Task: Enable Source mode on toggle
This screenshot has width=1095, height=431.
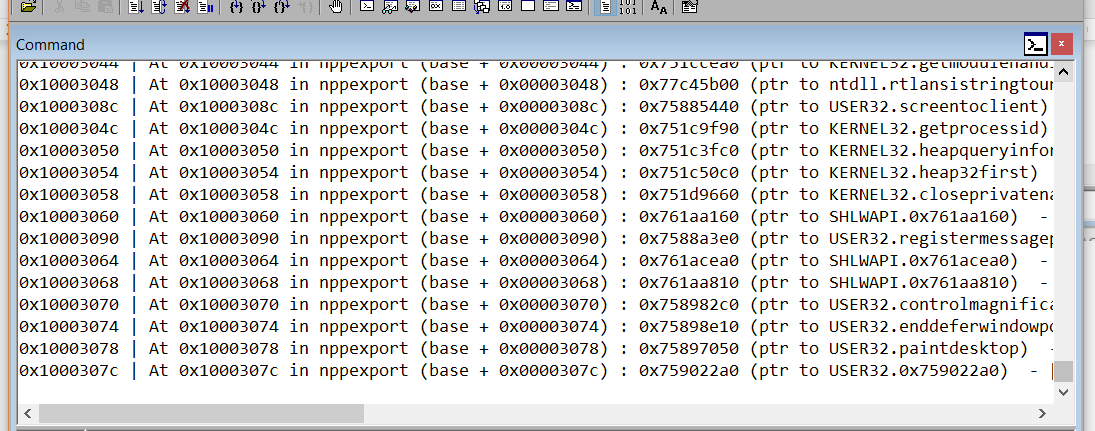Action: click(x=604, y=7)
